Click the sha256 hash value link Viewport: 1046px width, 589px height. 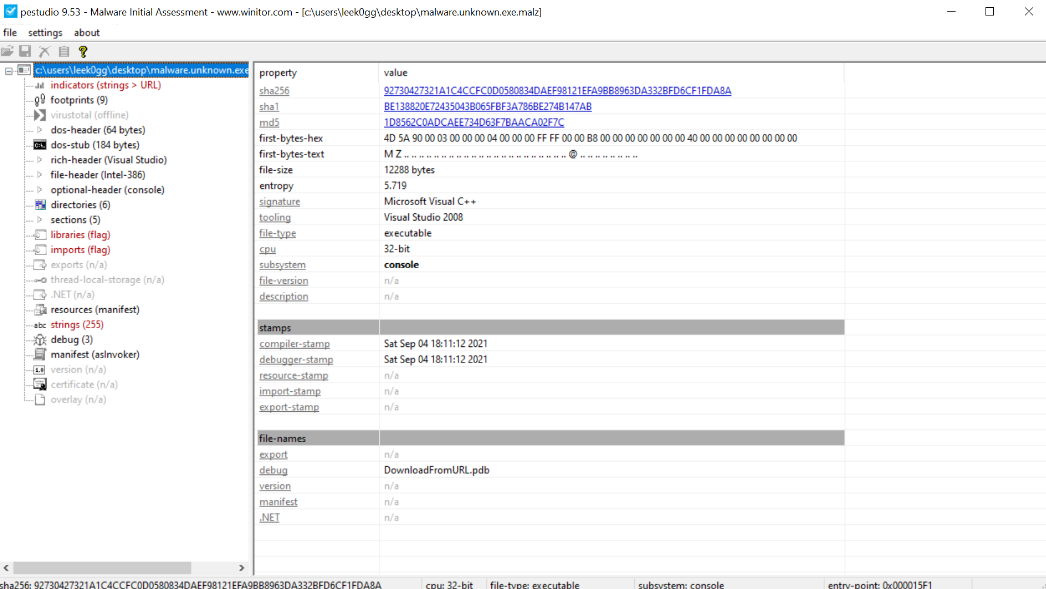(x=557, y=90)
